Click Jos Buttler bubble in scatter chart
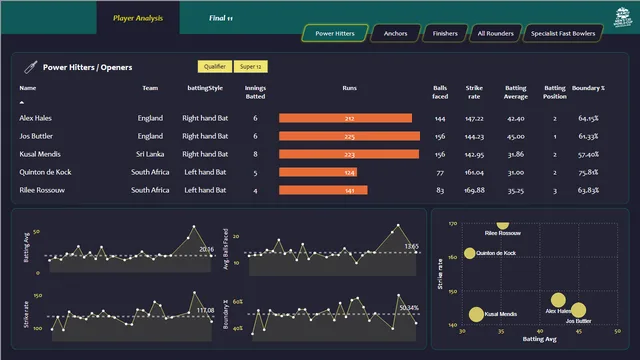Screen dimensions: 640x360 pos(578,310)
